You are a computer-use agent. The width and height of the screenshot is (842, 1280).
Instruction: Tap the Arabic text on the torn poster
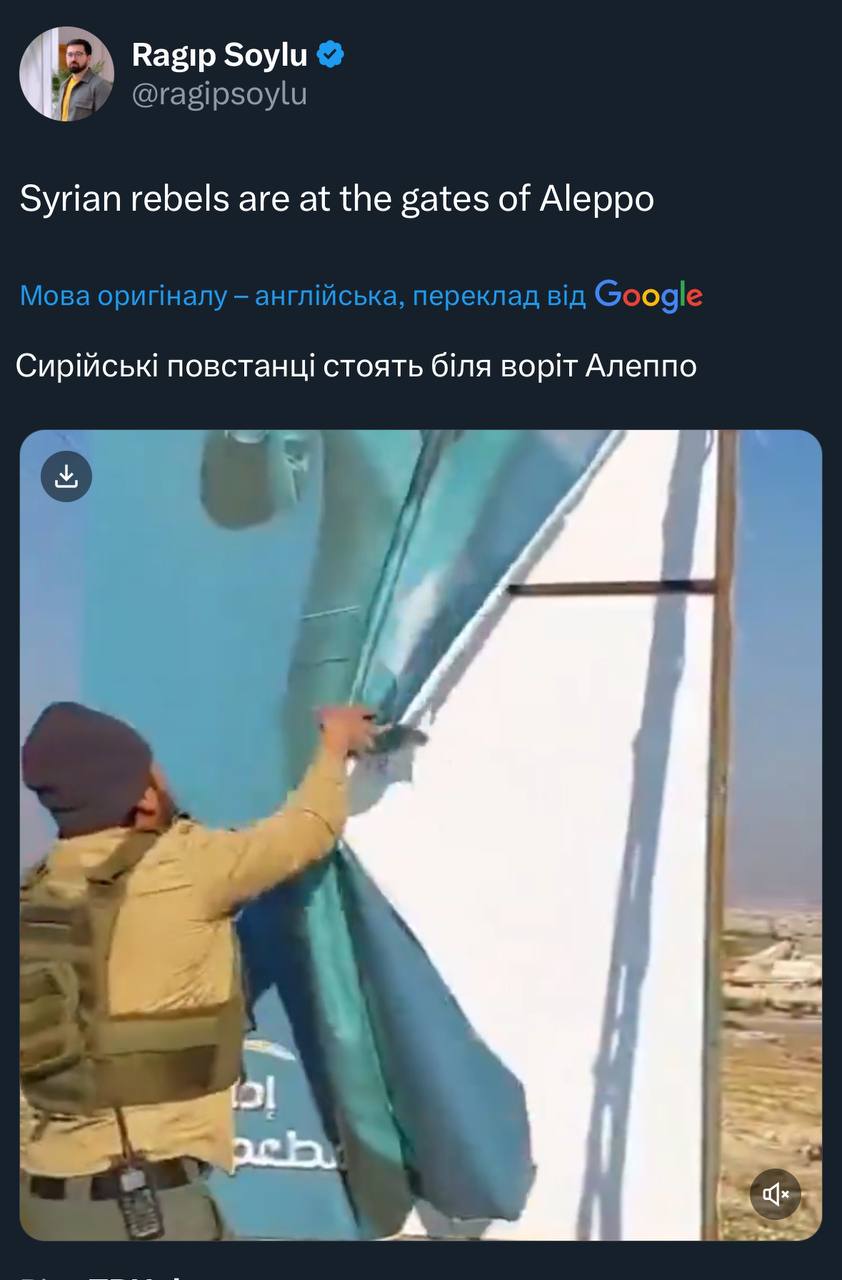pos(285,1125)
